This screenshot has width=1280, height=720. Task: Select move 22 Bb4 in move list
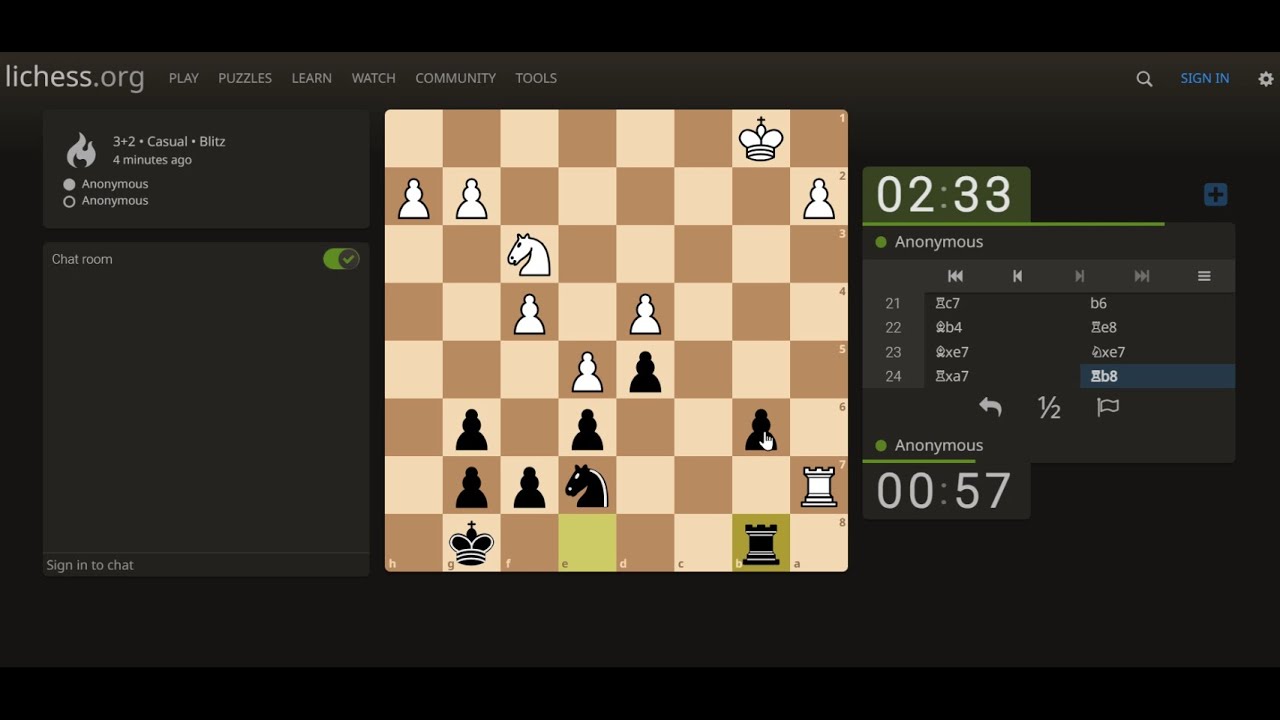(x=1002, y=327)
